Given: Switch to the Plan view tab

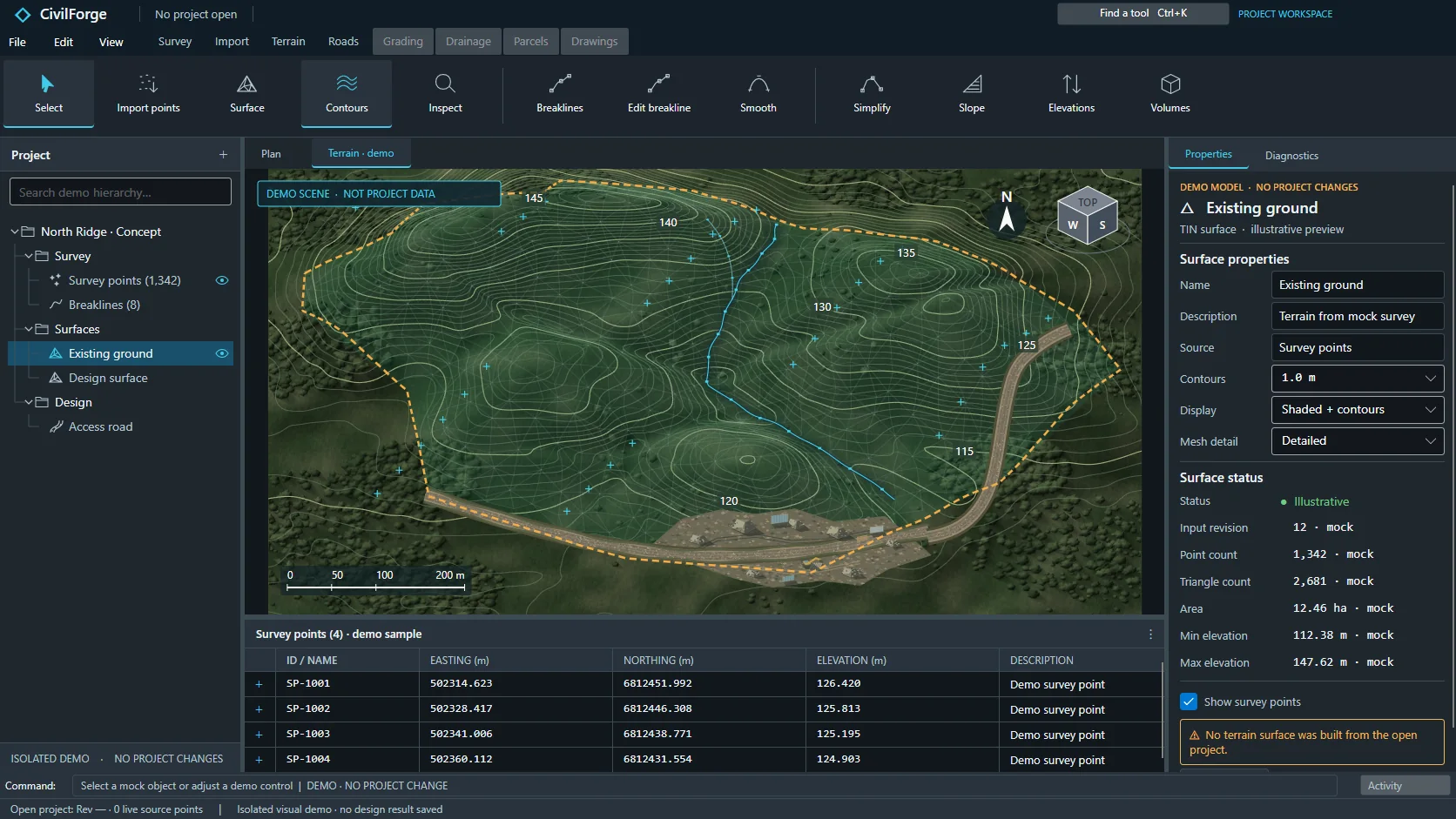Looking at the screenshot, I should (x=271, y=154).
